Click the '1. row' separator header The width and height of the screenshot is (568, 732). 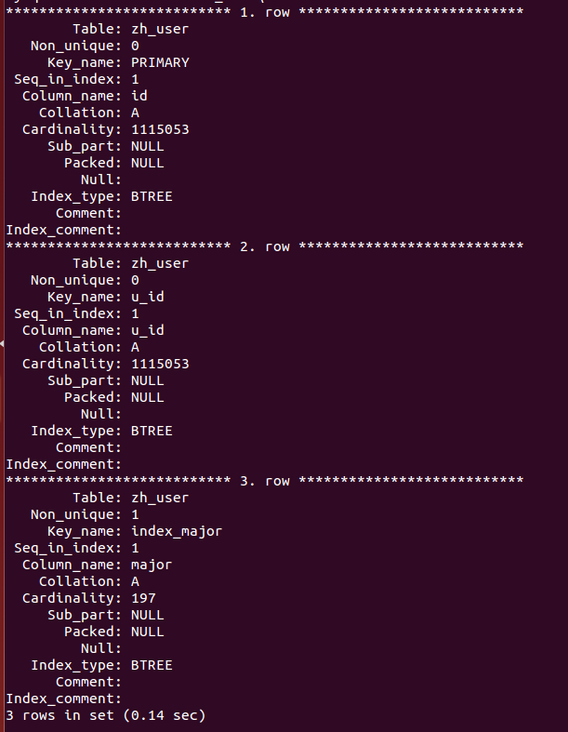pyautogui.click(x=265, y=13)
